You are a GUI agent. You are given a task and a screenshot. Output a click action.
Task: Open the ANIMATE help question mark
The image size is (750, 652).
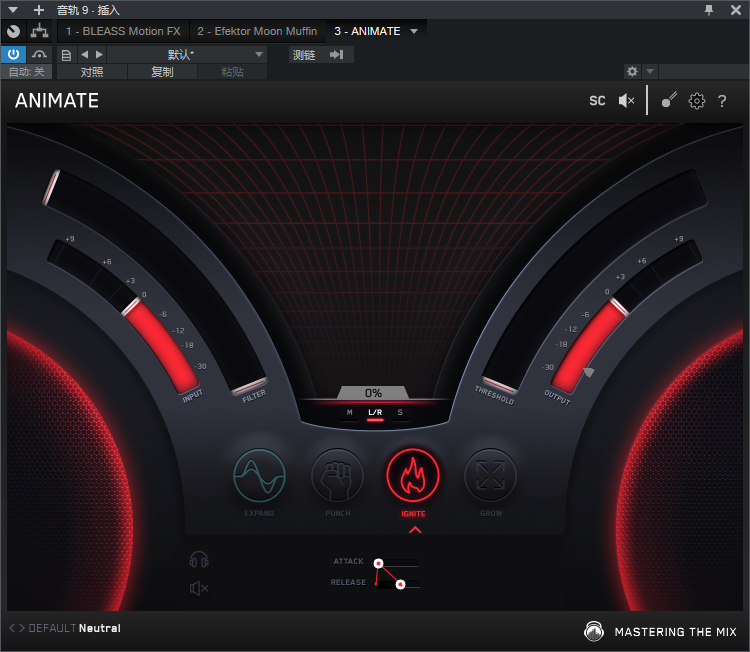(x=722, y=101)
